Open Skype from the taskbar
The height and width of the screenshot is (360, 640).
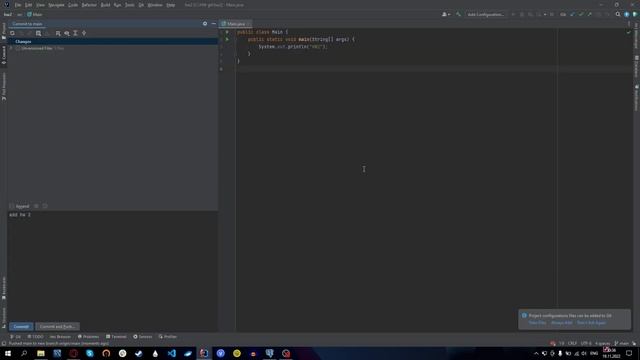pyautogui.click(x=90, y=353)
